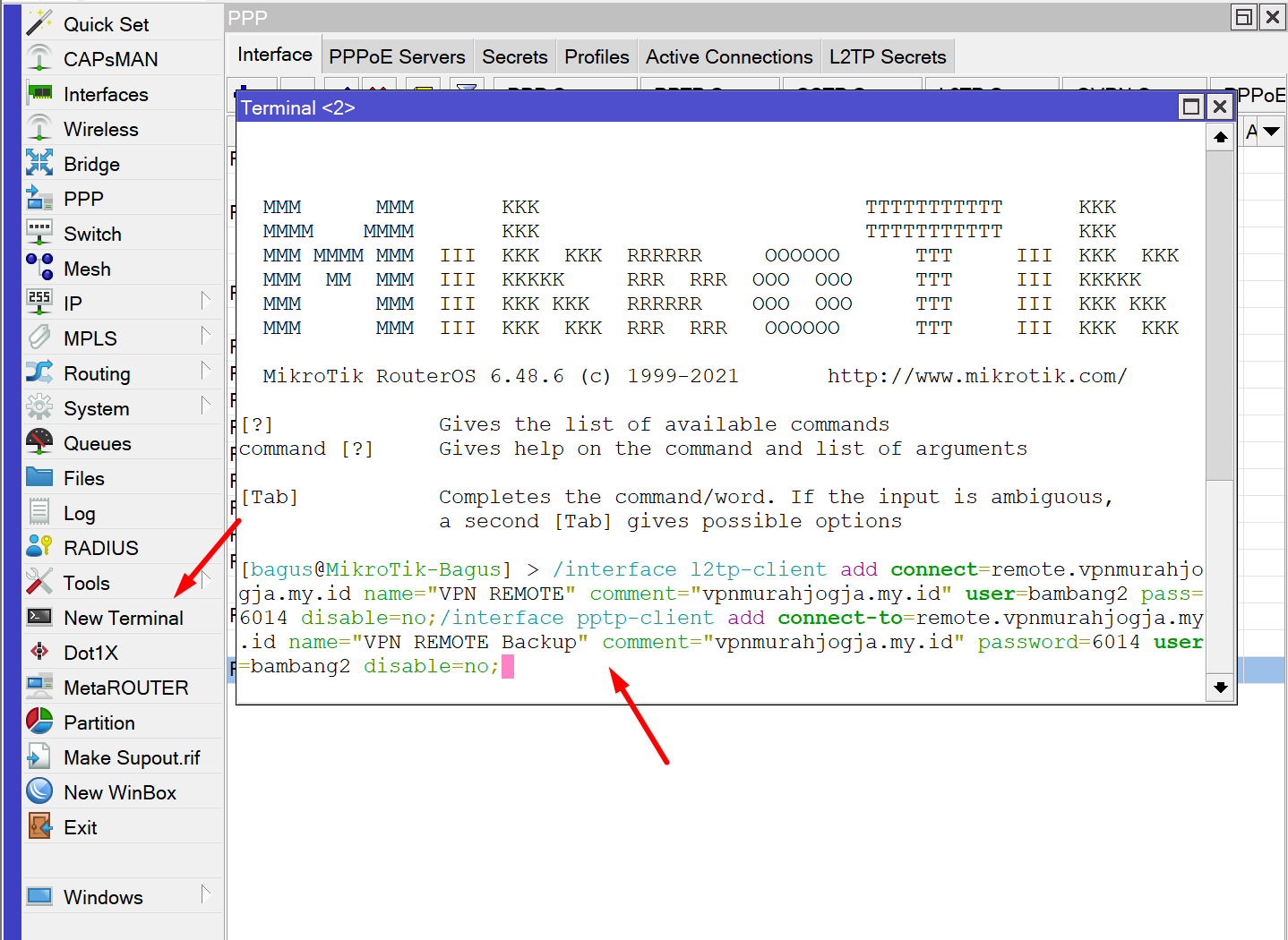Select the Secrets tab
Image resolution: width=1288 pixels, height=940 pixels.
pos(514,56)
